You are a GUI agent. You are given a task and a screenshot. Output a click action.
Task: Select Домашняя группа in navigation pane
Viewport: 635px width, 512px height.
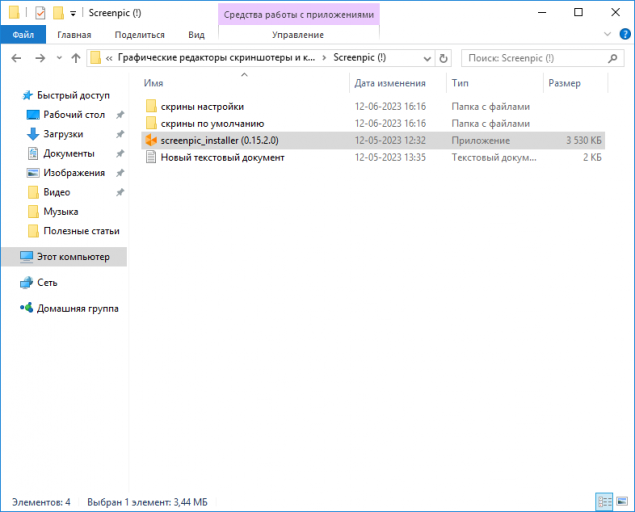tap(77, 309)
